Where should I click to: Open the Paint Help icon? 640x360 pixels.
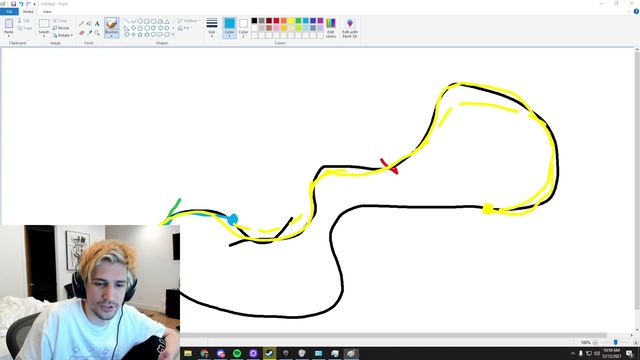click(x=636, y=11)
